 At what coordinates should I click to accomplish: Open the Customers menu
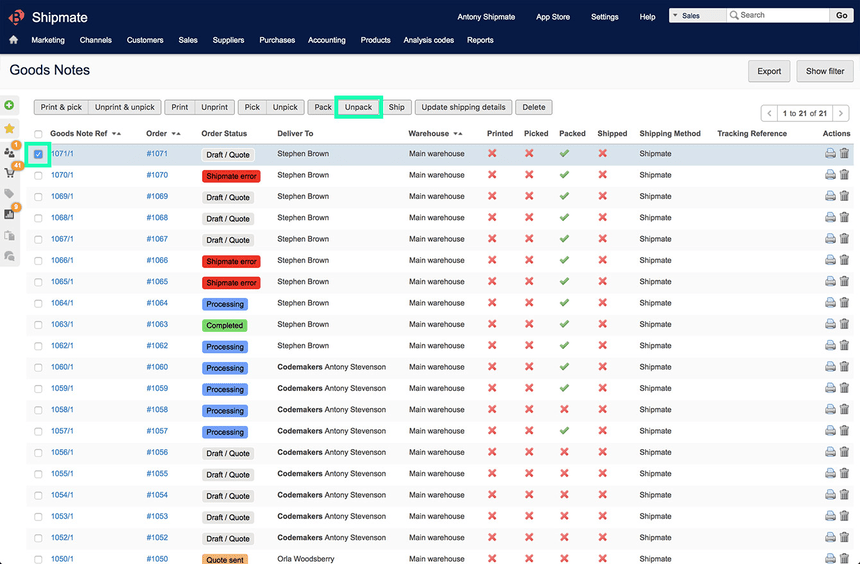(145, 40)
